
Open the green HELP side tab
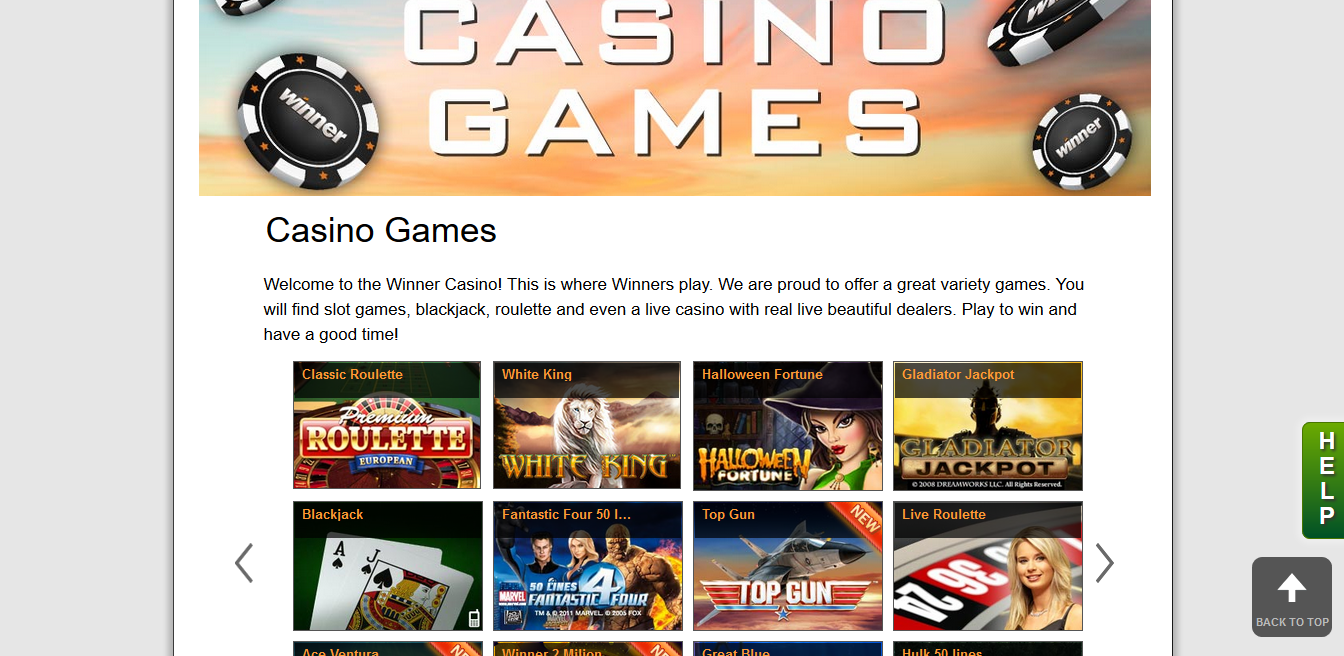coord(1323,480)
